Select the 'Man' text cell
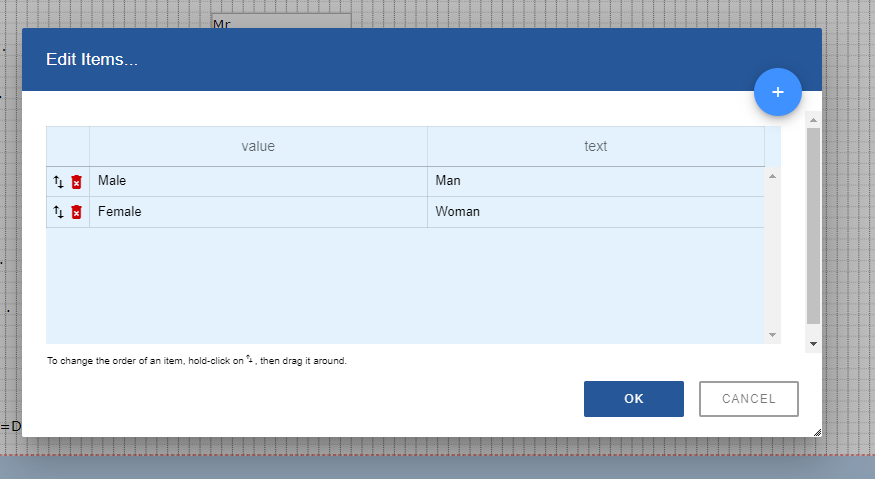 [x=595, y=181]
